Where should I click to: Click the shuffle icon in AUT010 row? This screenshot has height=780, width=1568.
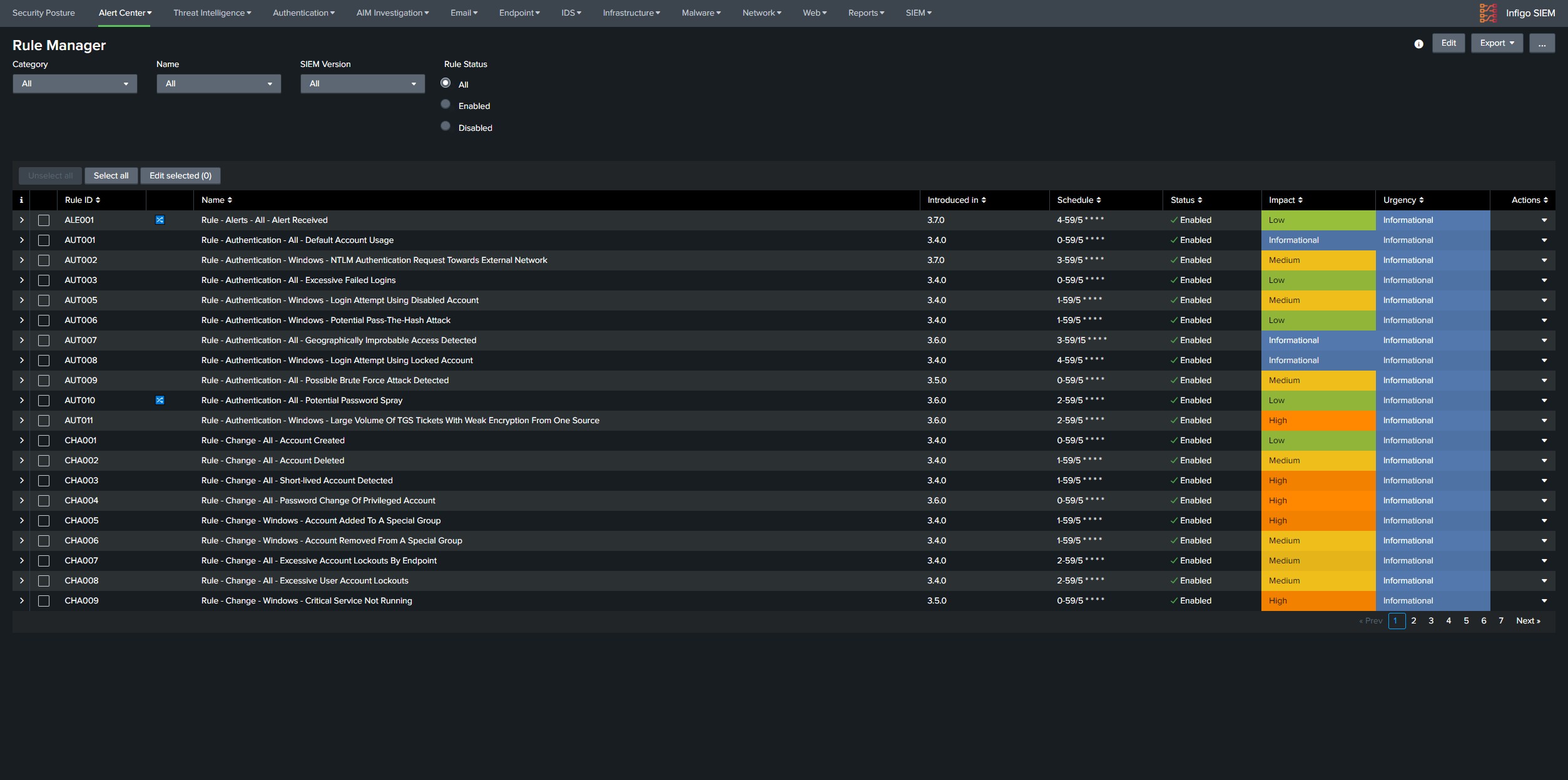(x=160, y=400)
